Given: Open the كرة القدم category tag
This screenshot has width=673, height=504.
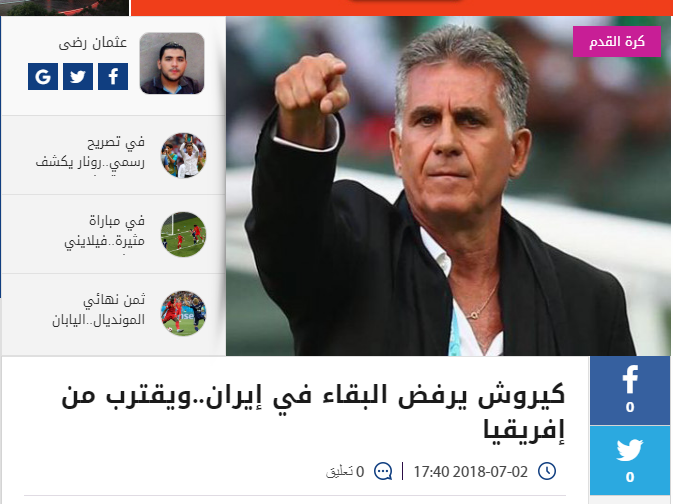Looking at the screenshot, I should tap(617, 42).
